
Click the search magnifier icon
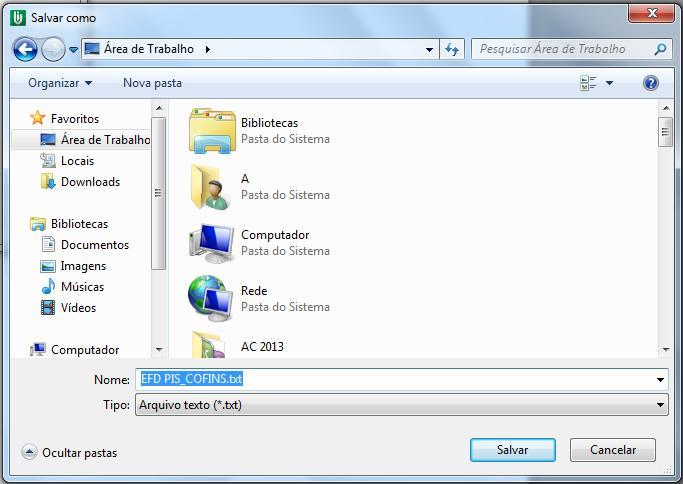point(660,49)
